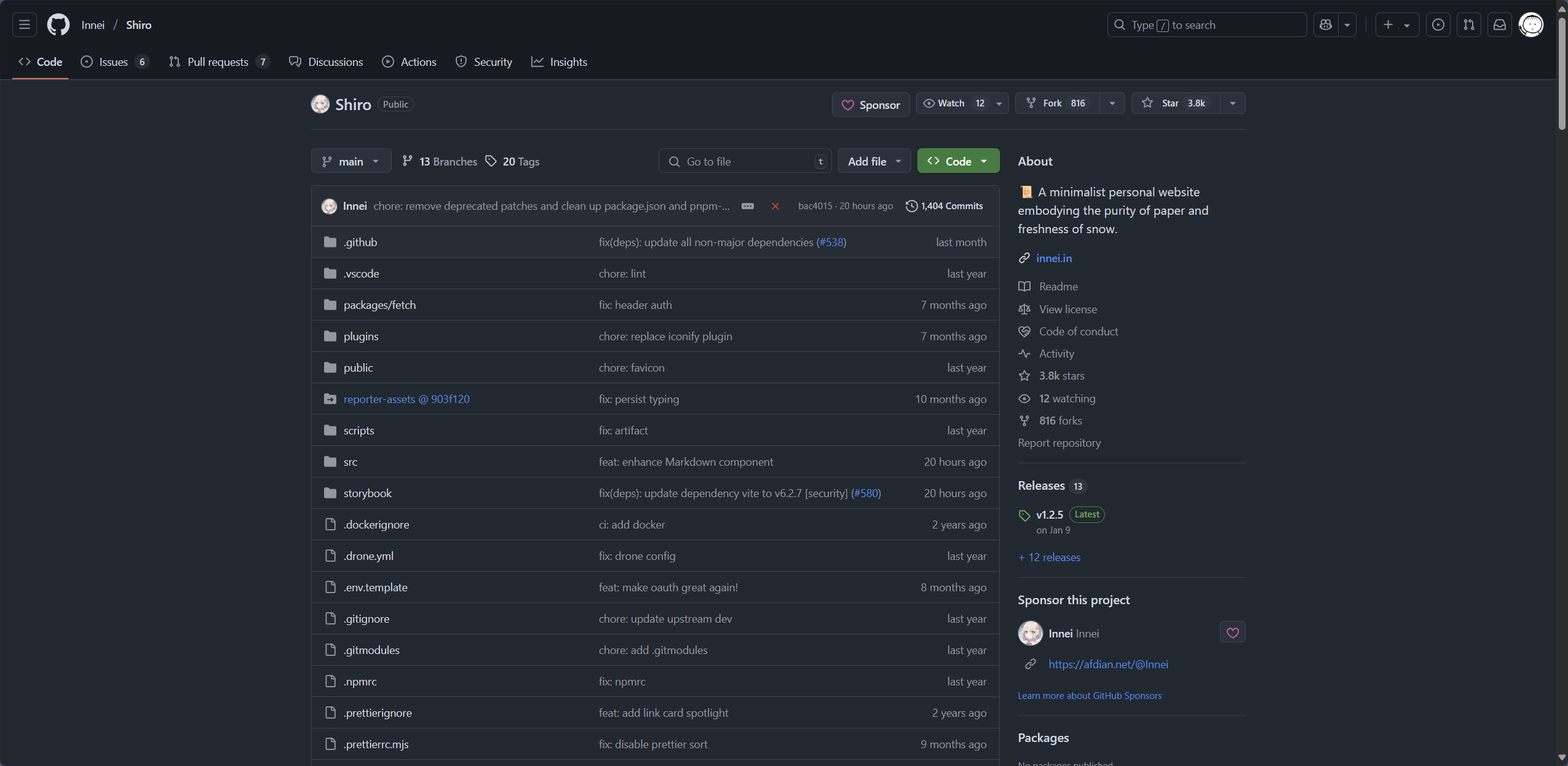Click the failed status X icon on latest commit
Image resolution: width=1568 pixels, height=766 pixels.
click(x=775, y=206)
